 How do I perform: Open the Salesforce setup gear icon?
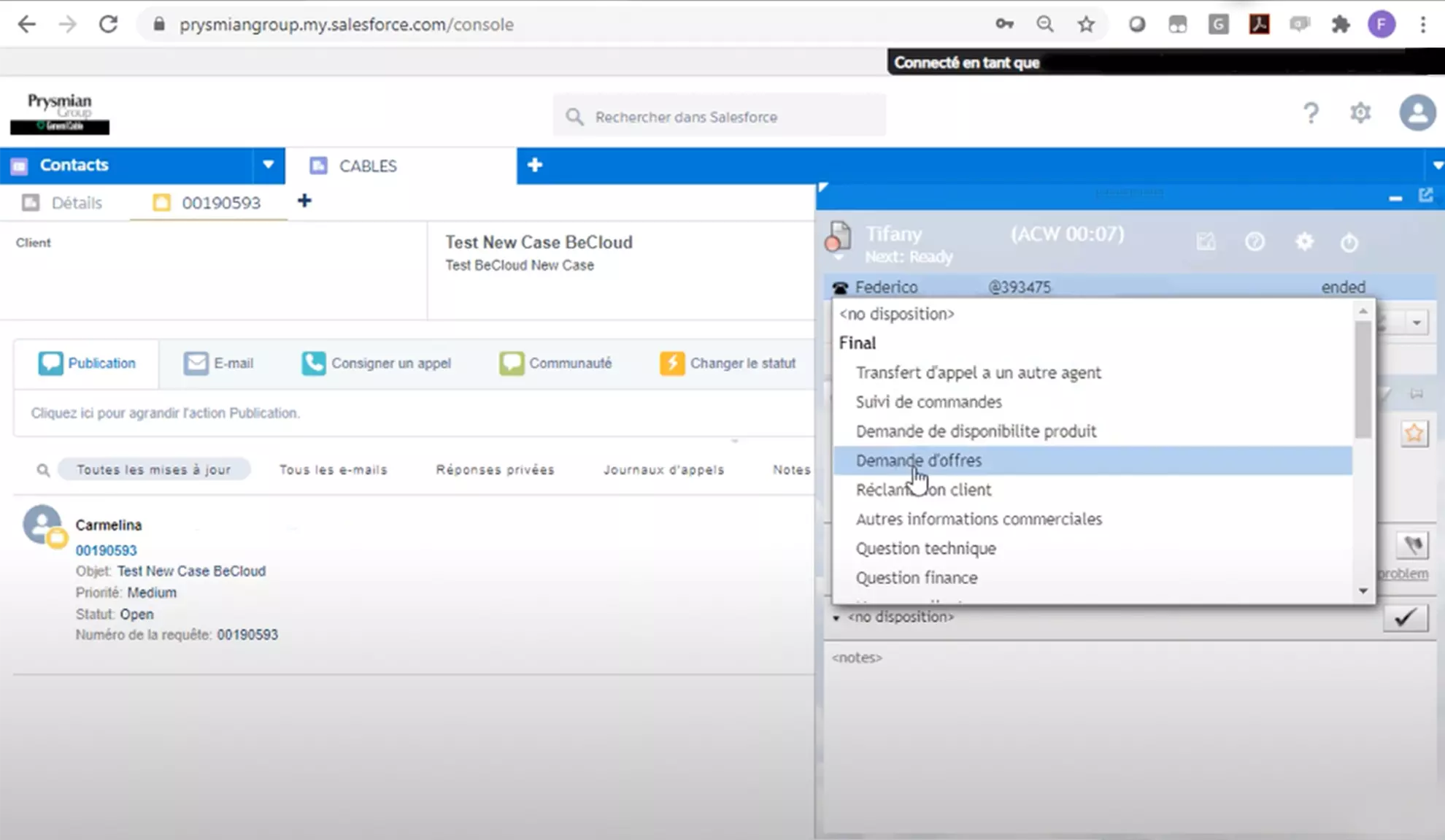click(x=1360, y=113)
